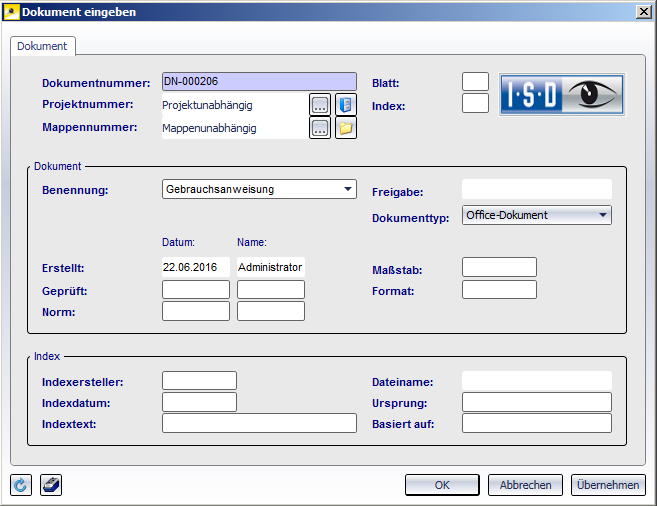Click the yellow folder icon beside Mappennummer
This screenshot has height=506, width=657.
345,128
